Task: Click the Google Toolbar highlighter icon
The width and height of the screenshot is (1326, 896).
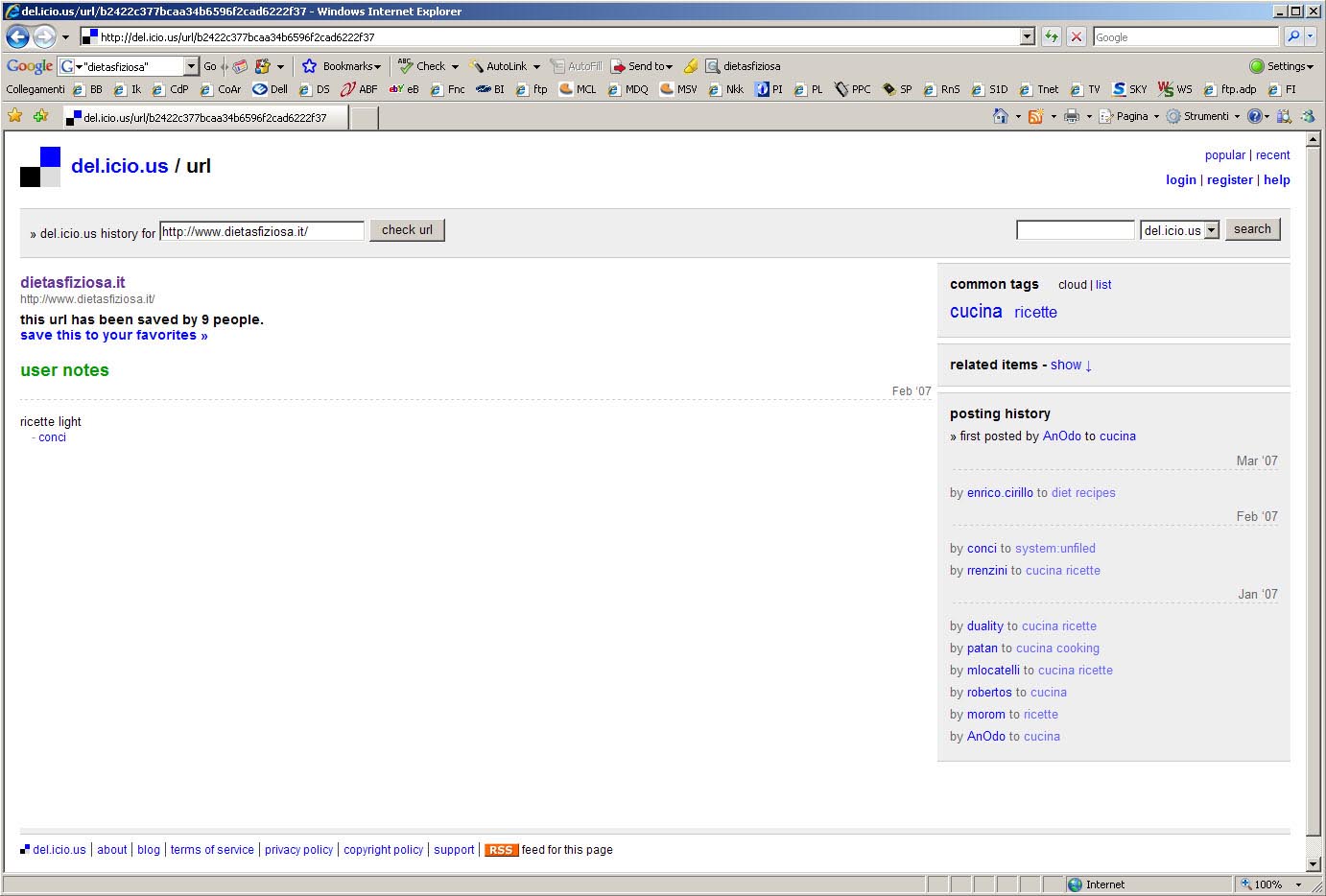Action: 691,66
